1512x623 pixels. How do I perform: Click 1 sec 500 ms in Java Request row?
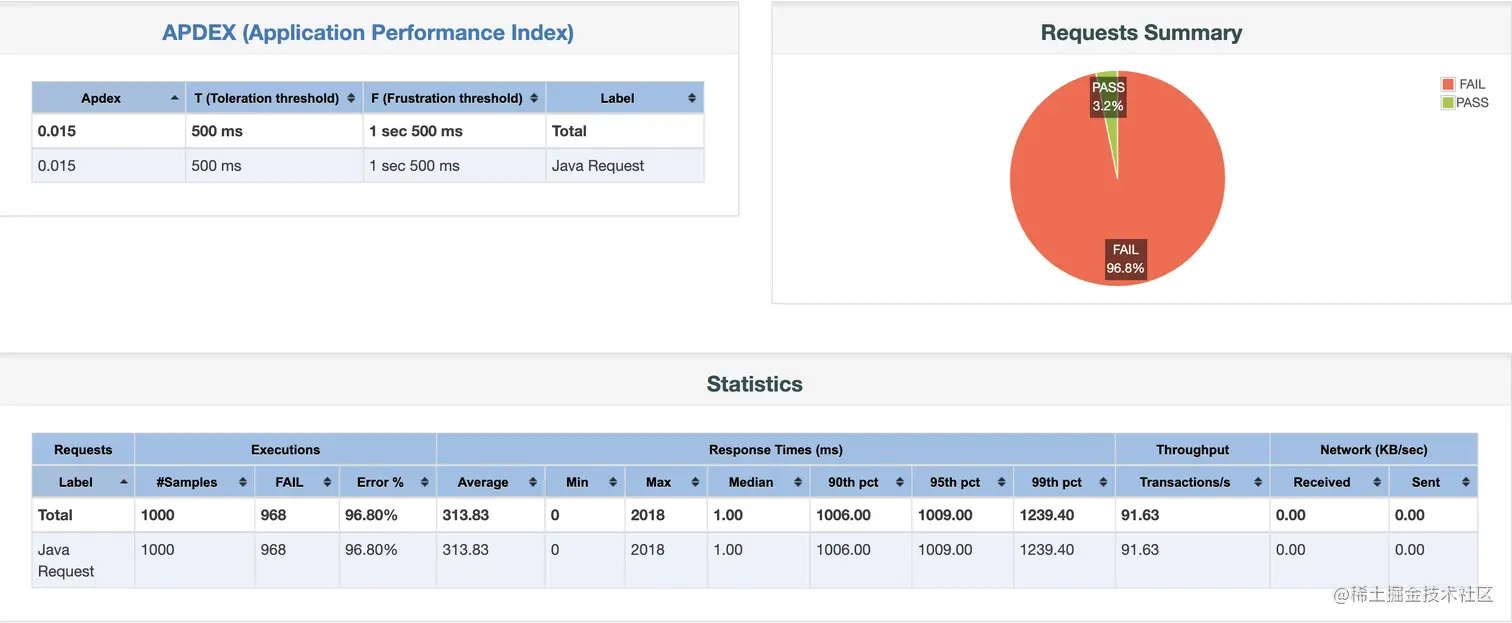(x=414, y=166)
